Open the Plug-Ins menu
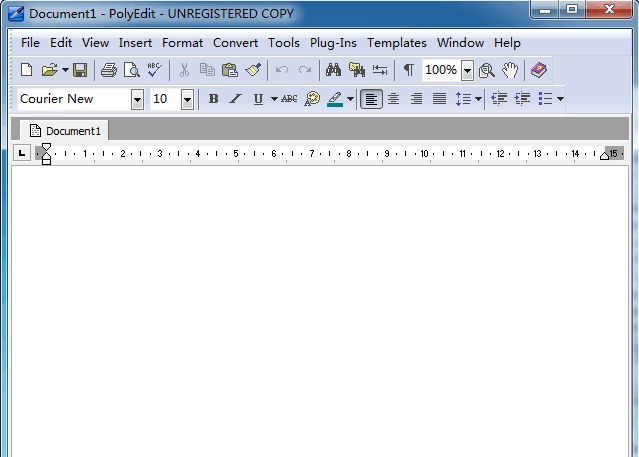 (332, 43)
